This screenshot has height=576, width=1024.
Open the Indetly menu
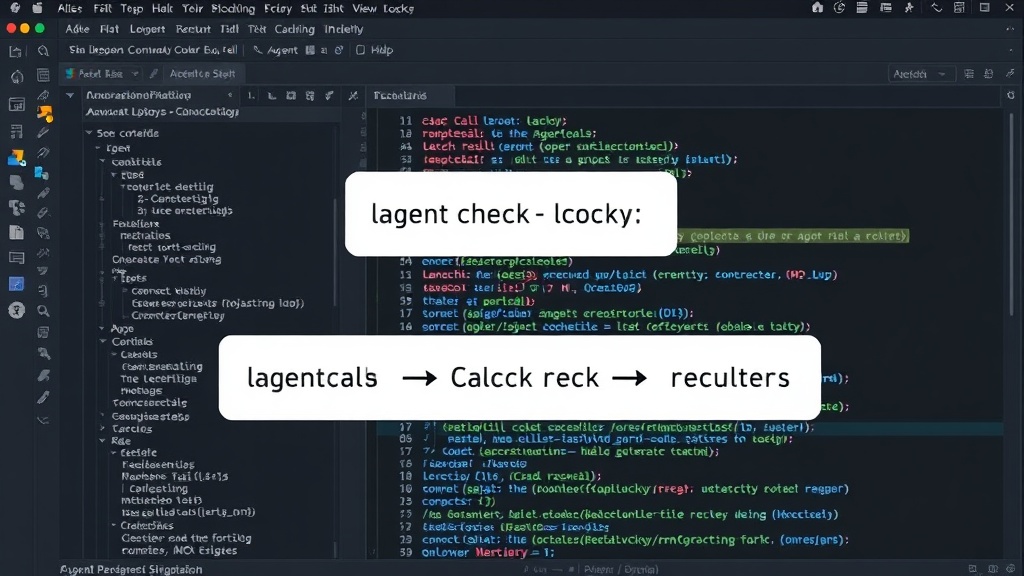344,29
